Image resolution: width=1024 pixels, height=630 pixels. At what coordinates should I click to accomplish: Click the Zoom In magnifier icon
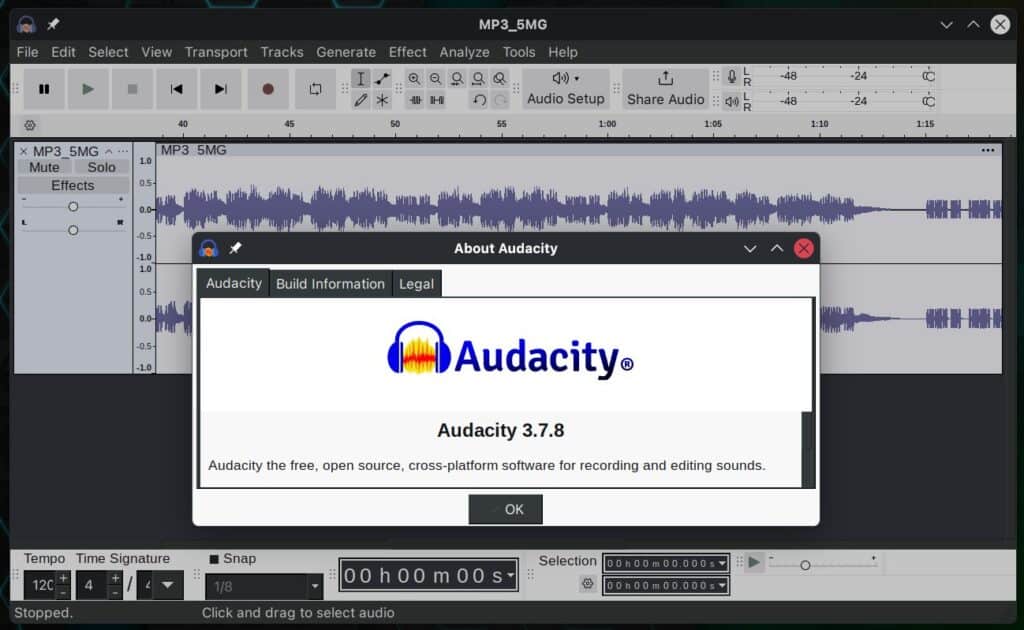pos(414,79)
